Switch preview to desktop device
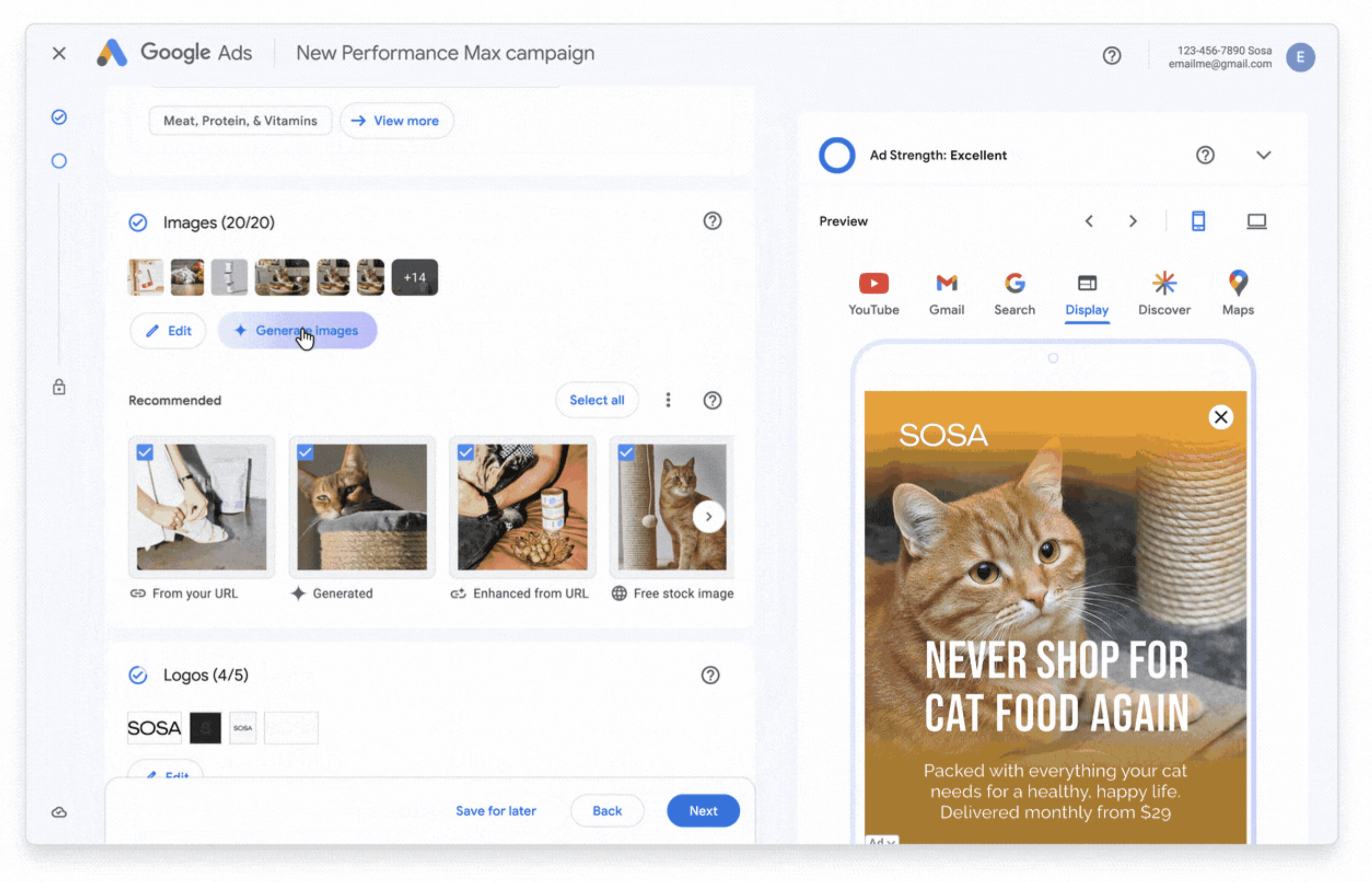Viewport: 1372px width, 882px height. 1257,221
